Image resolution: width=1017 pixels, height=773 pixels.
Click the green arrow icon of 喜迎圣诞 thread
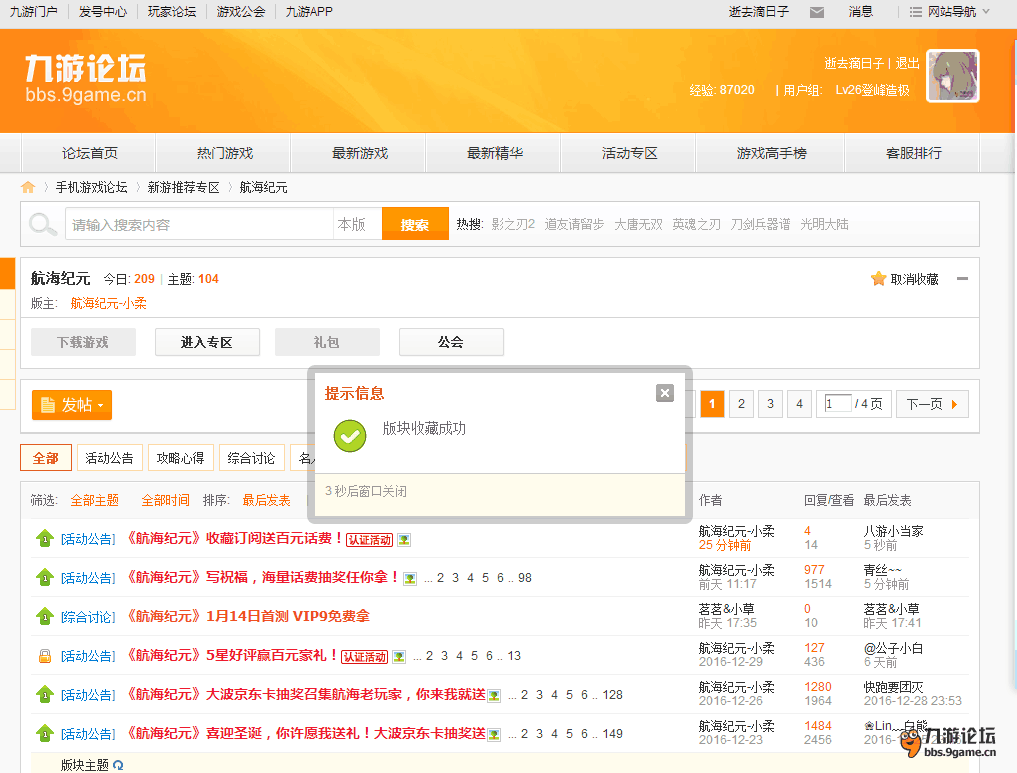coord(45,733)
